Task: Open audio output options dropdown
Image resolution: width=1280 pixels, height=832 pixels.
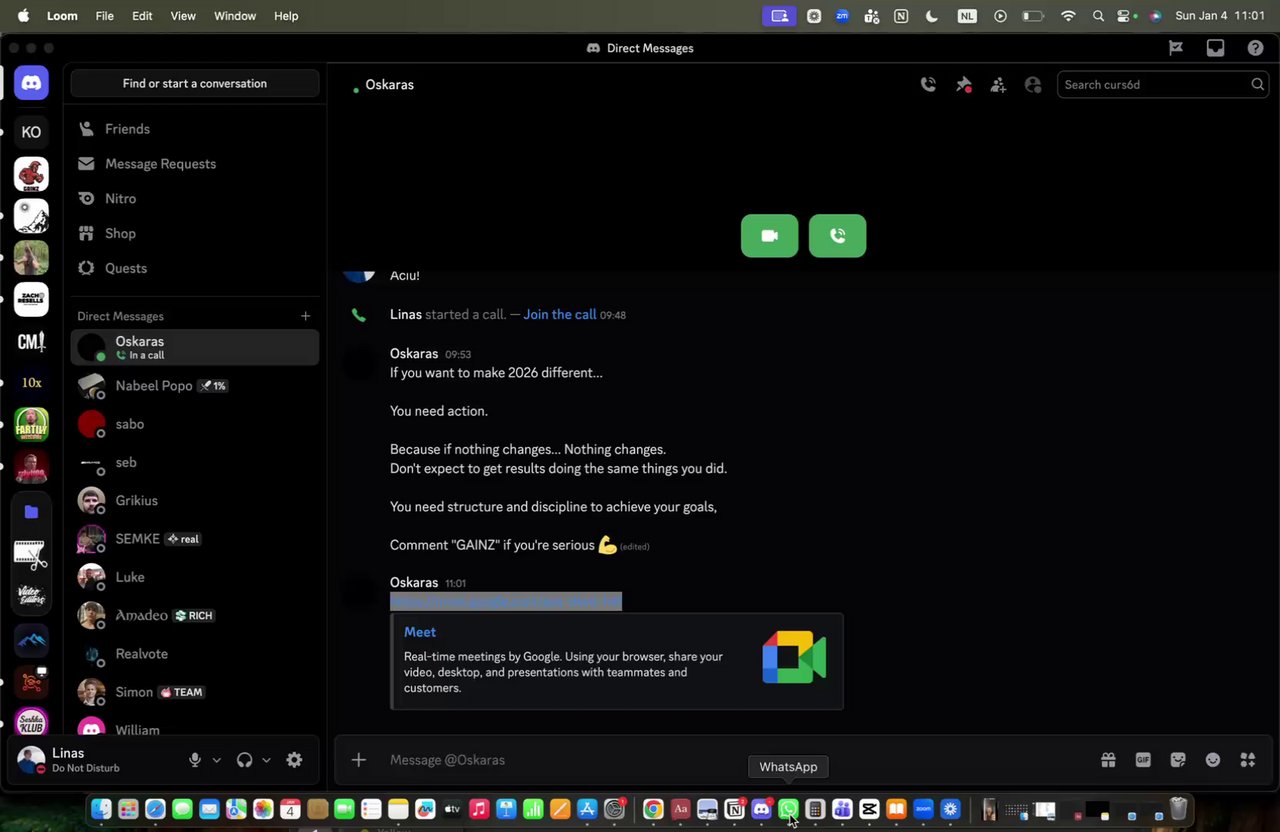Action: point(266,760)
